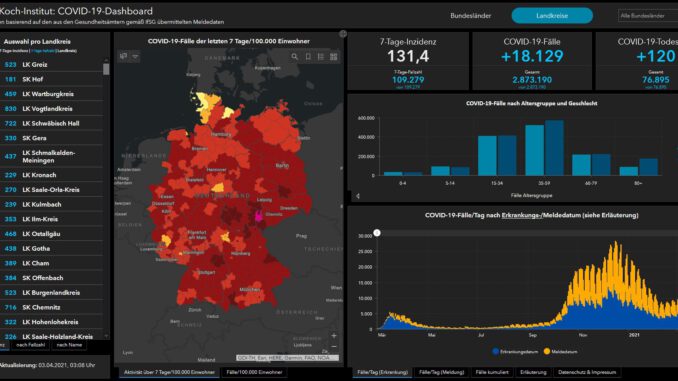Image resolution: width=678 pixels, height=381 pixels.
Task: Show the map legend list icon
Action: (321, 57)
